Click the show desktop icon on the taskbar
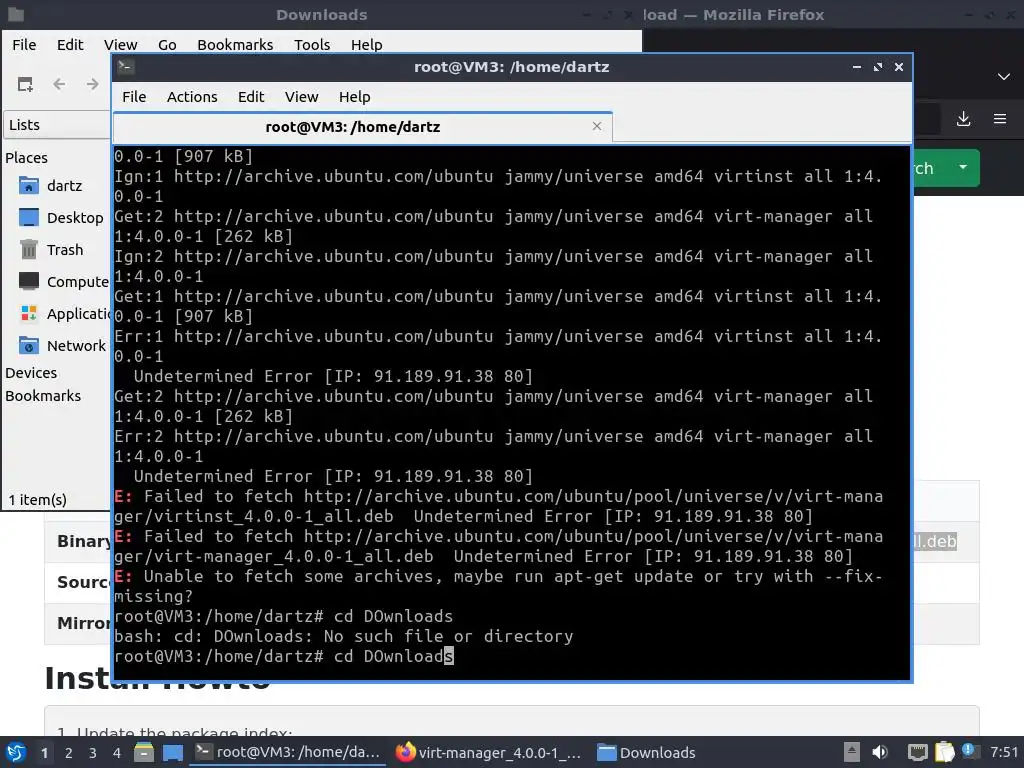Viewport: 1024px width, 768px height. point(173,752)
